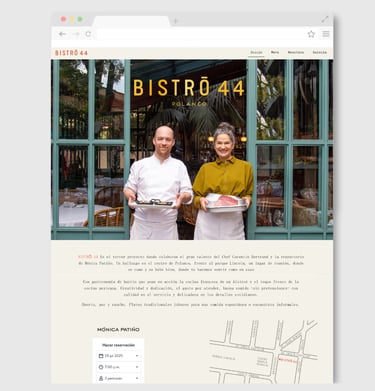Minimize window with yellow button
Viewport: 375px width, 391px height.
(72, 19)
